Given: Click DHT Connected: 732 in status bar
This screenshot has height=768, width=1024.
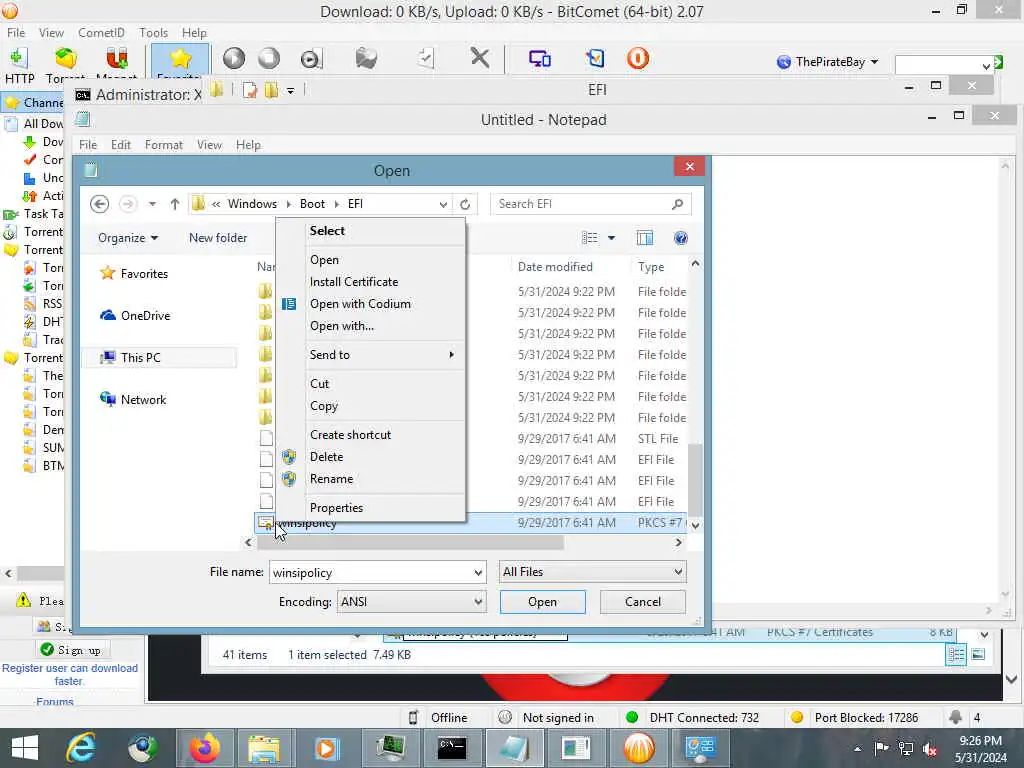Looking at the screenshot, I should click(704, 718).
